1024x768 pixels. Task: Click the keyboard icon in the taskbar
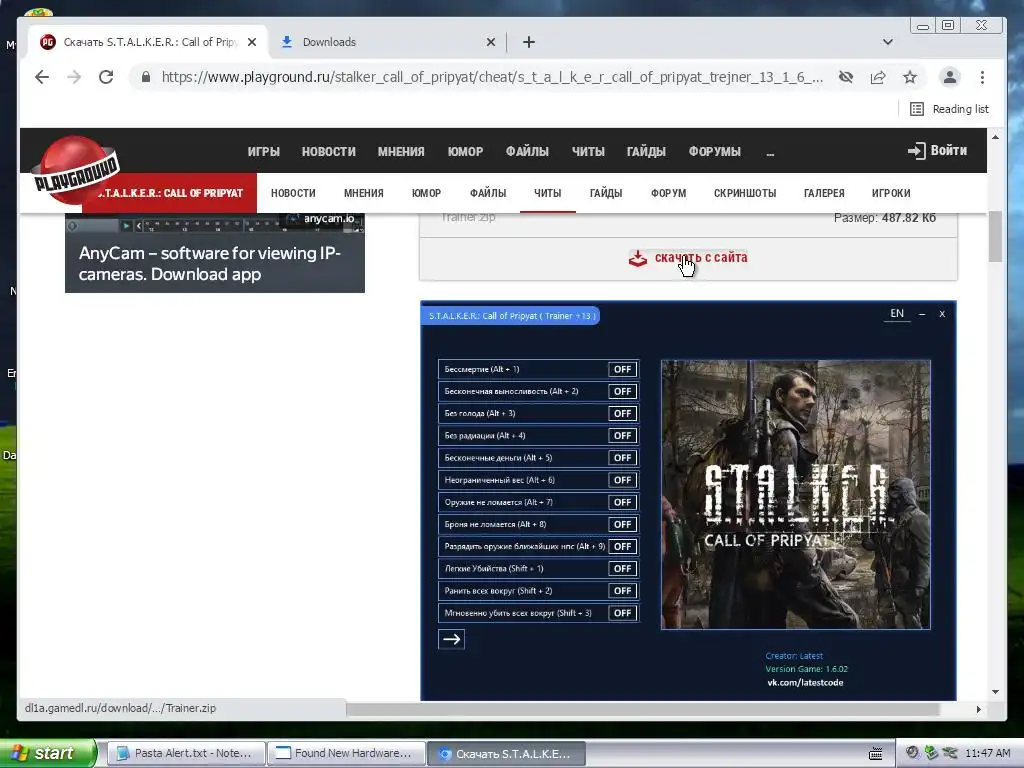pos(876,754)
